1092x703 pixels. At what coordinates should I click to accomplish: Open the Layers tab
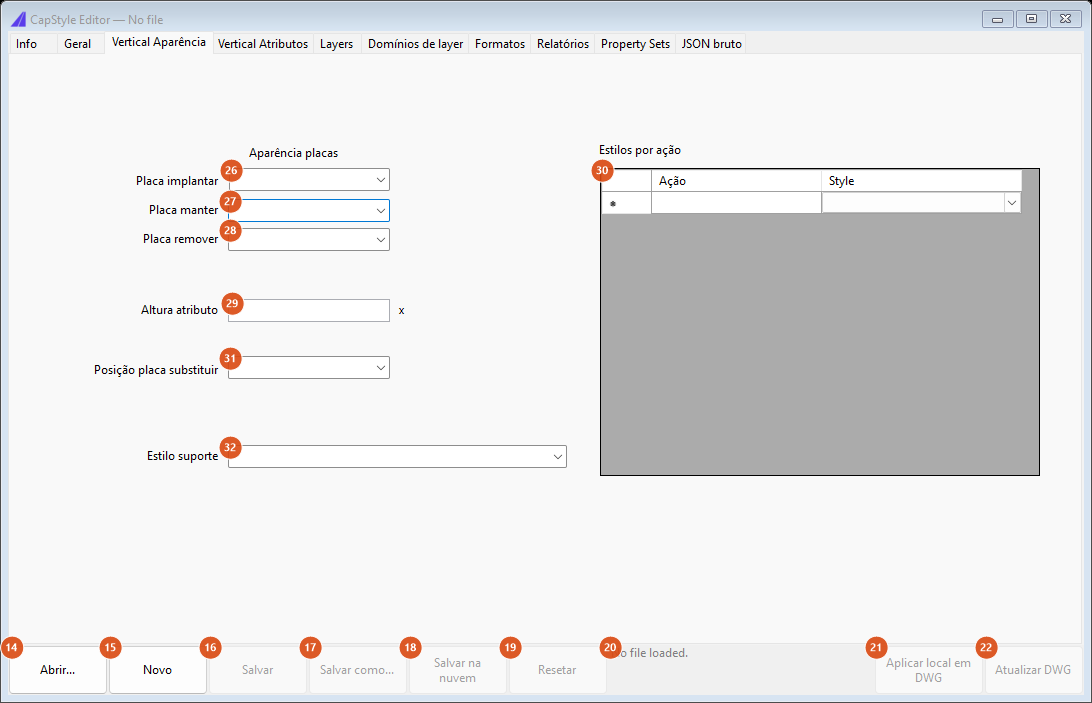pyautogui.click(x=336, y=44)
